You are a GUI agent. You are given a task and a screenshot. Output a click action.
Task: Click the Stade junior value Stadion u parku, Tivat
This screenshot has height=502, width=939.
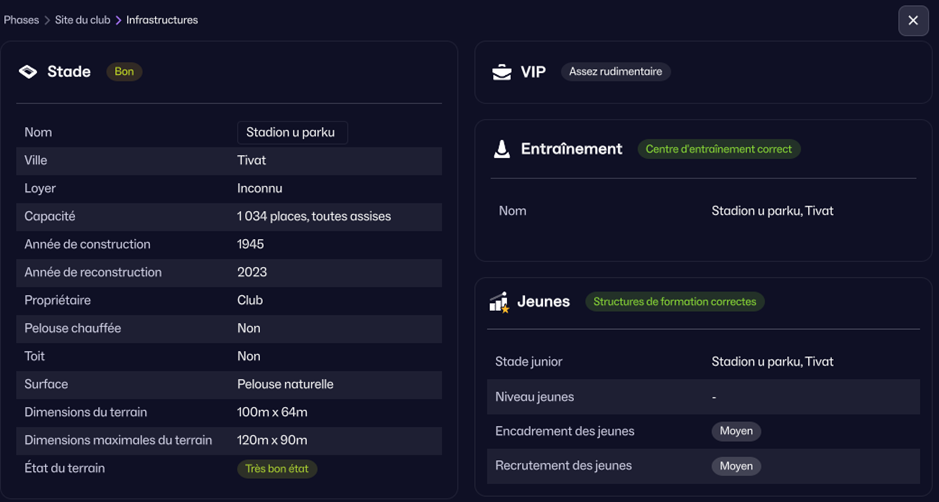[772, 362]
